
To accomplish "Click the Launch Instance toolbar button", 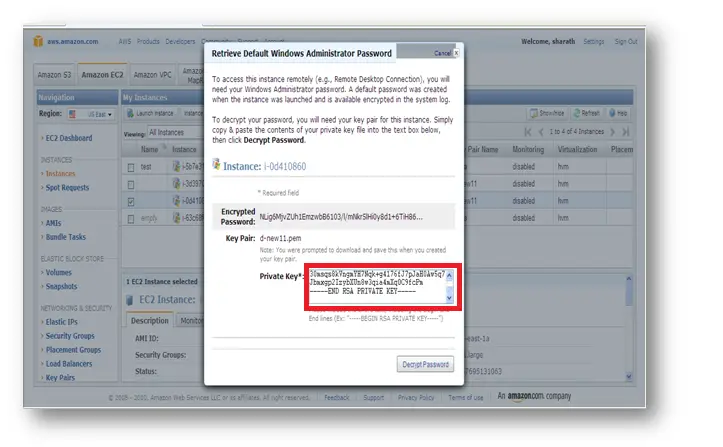I will (150, 113).
